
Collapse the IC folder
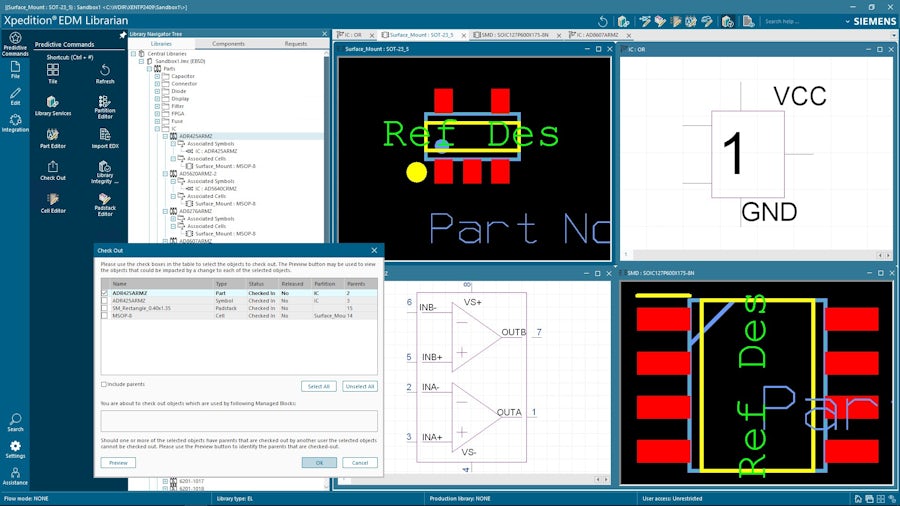coord(157,129)
